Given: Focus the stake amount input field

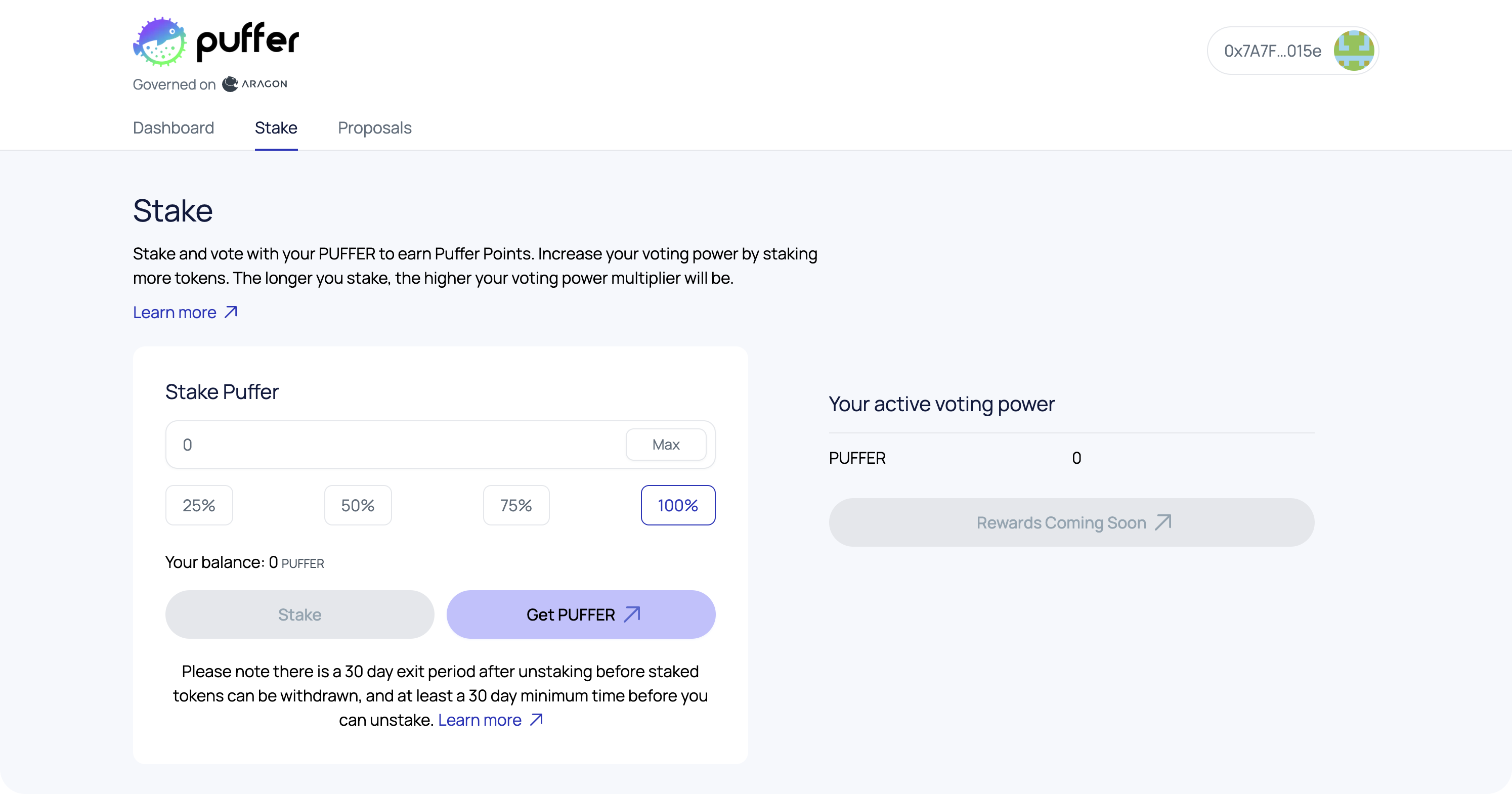Looking at the screenshot, I should 393,445.
